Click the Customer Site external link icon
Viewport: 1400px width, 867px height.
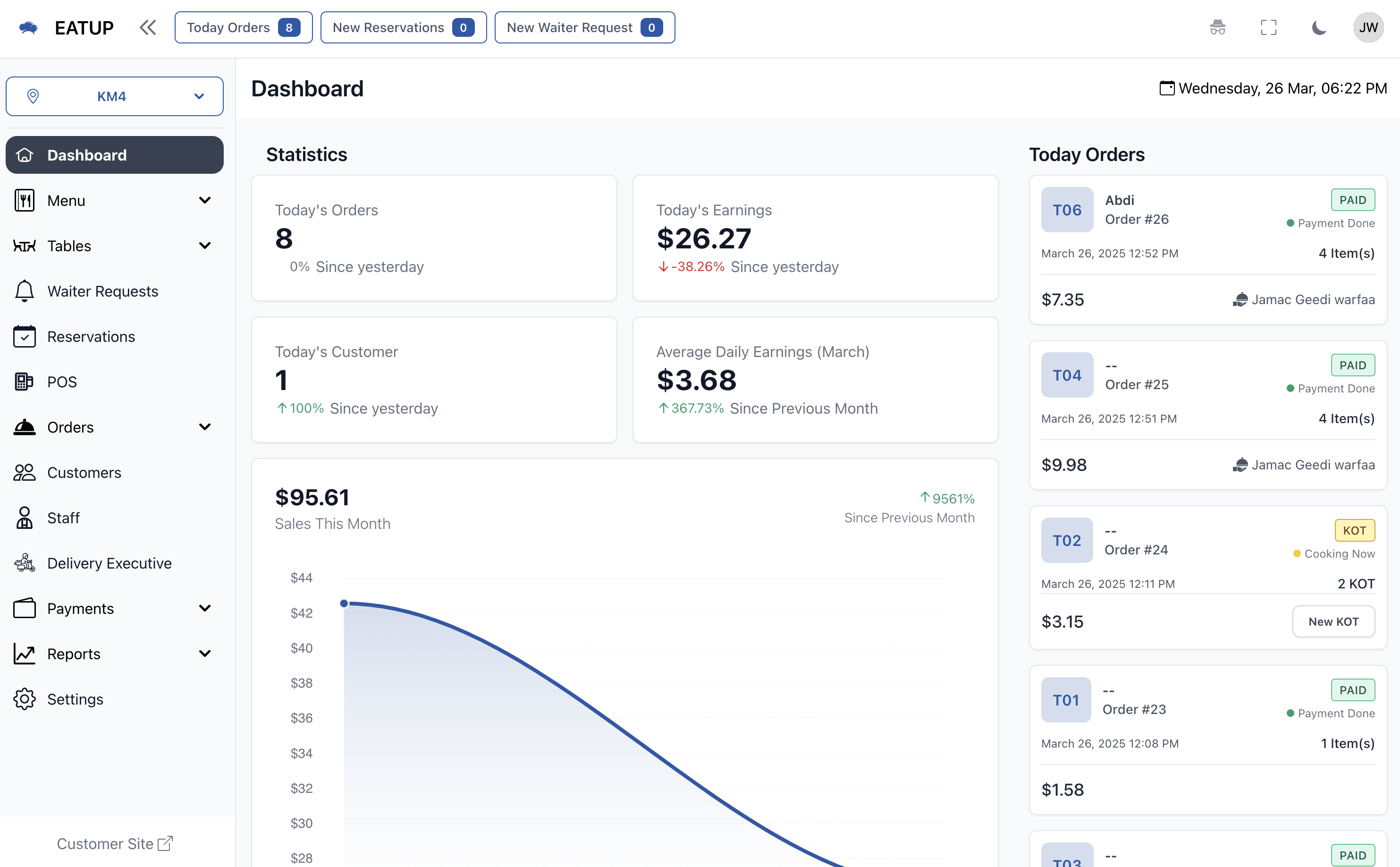[x=165, y=843]
